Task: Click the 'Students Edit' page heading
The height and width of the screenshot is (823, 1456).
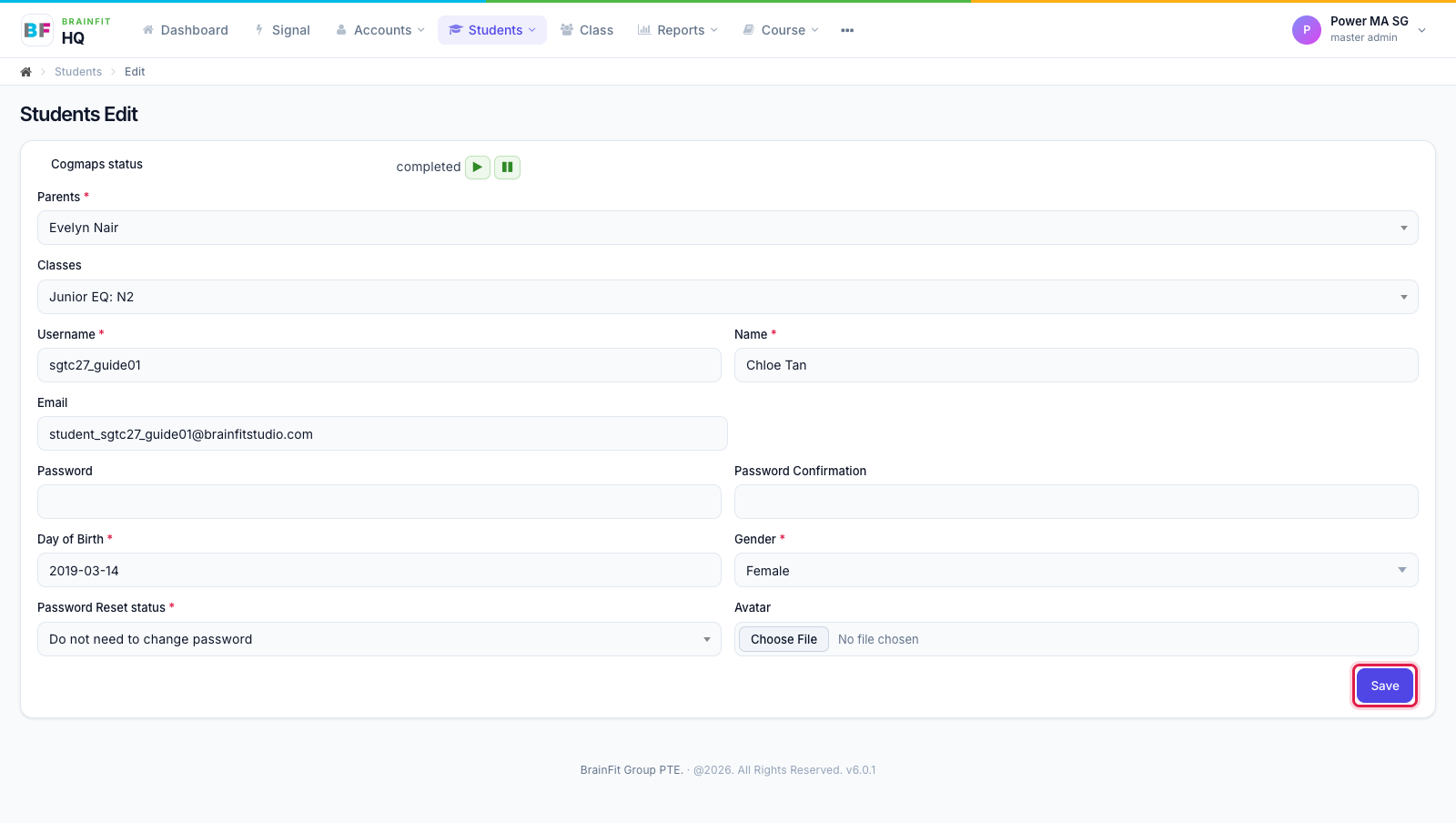Action: [x=79, y=114]
